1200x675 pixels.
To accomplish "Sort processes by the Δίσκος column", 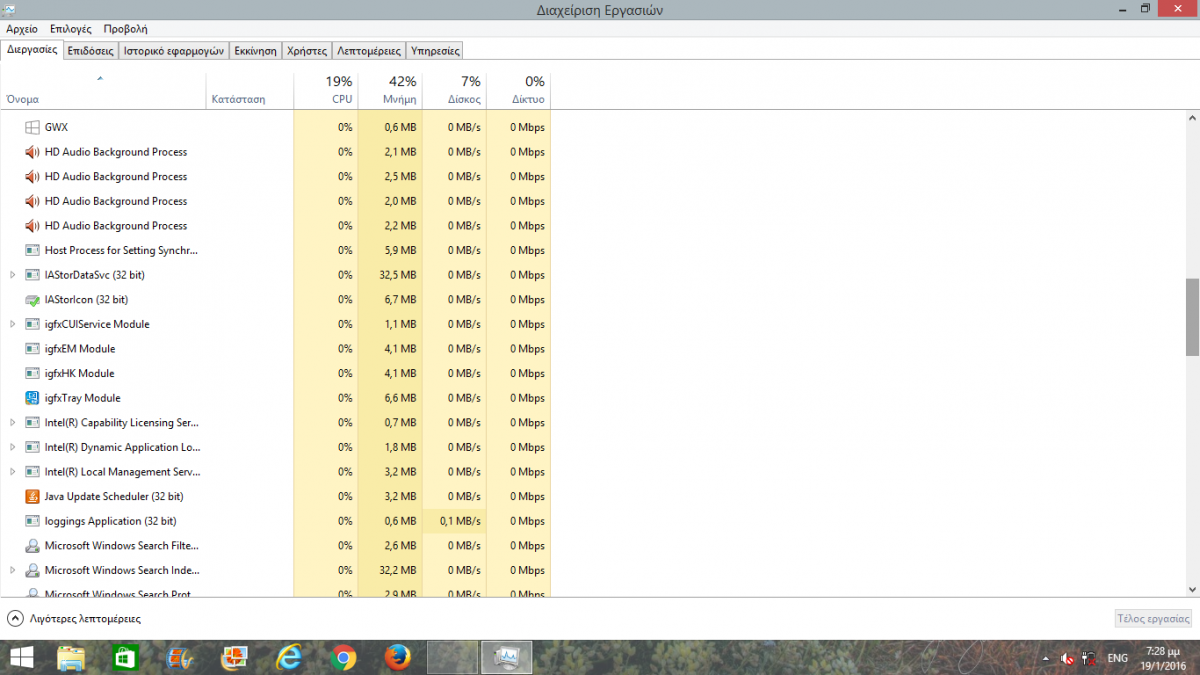I will 454,90.
